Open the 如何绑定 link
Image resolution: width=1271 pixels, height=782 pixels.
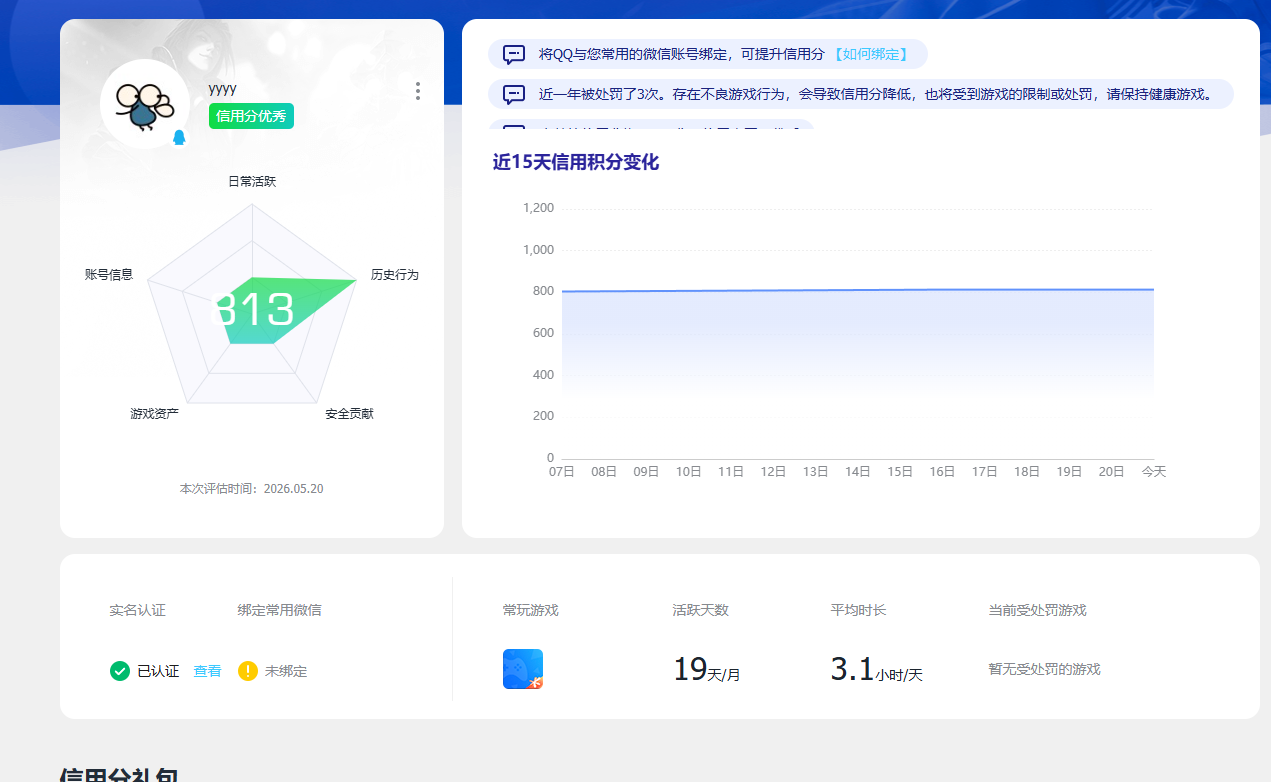click(871, 54)
